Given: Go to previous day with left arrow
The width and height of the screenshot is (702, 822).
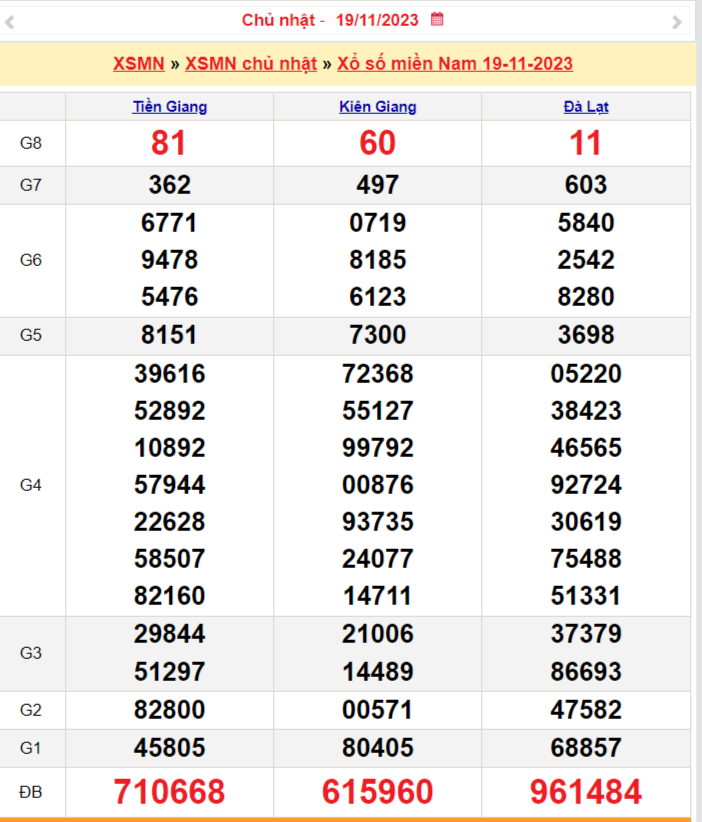Looking at the screenshot, I should (9, 22).
